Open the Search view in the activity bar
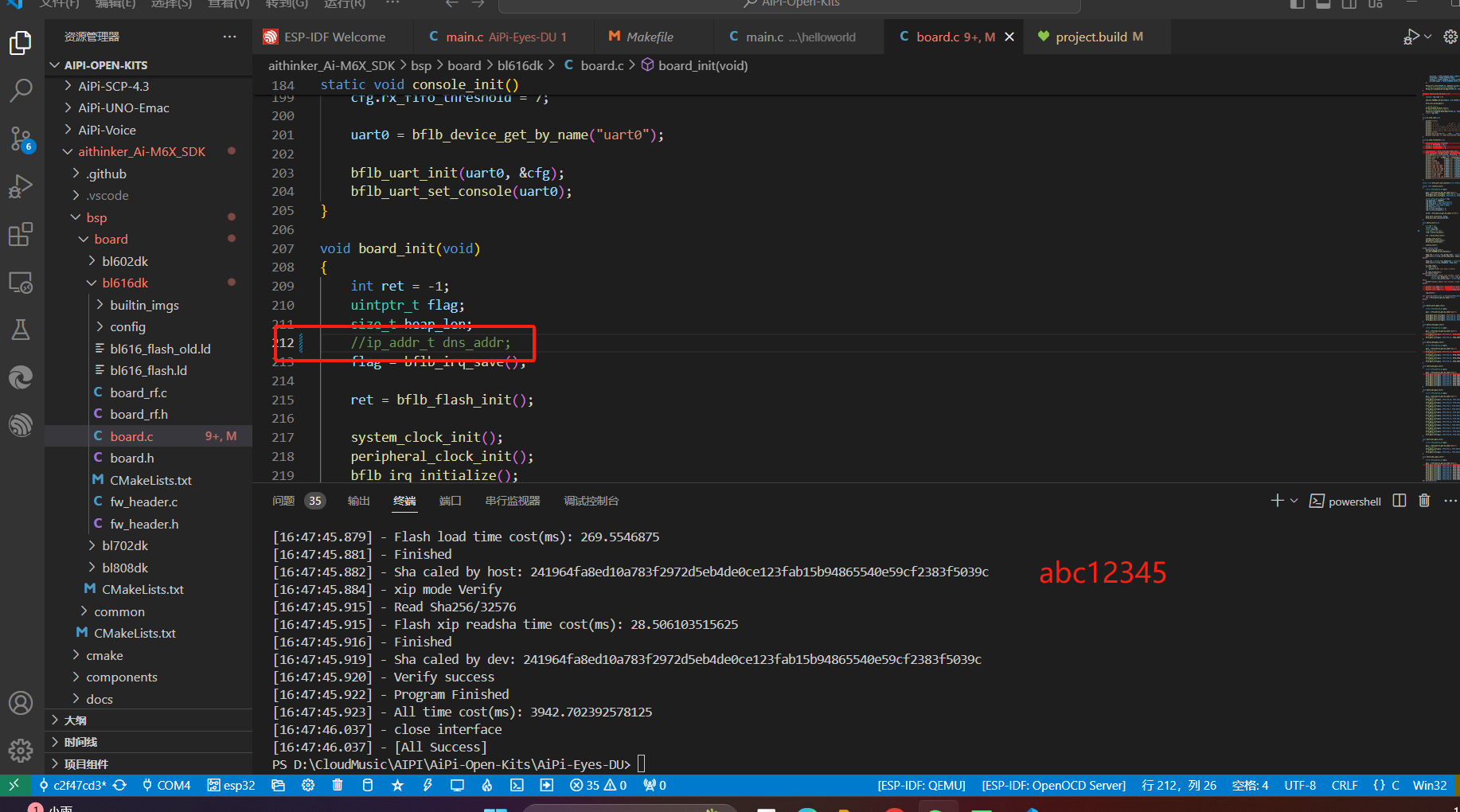Viewport: 1460px width, 812px height. 21,91
